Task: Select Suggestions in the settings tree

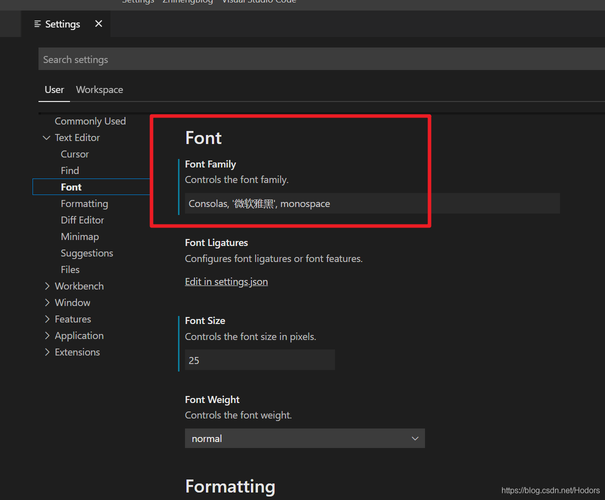Action: (87, 253)
